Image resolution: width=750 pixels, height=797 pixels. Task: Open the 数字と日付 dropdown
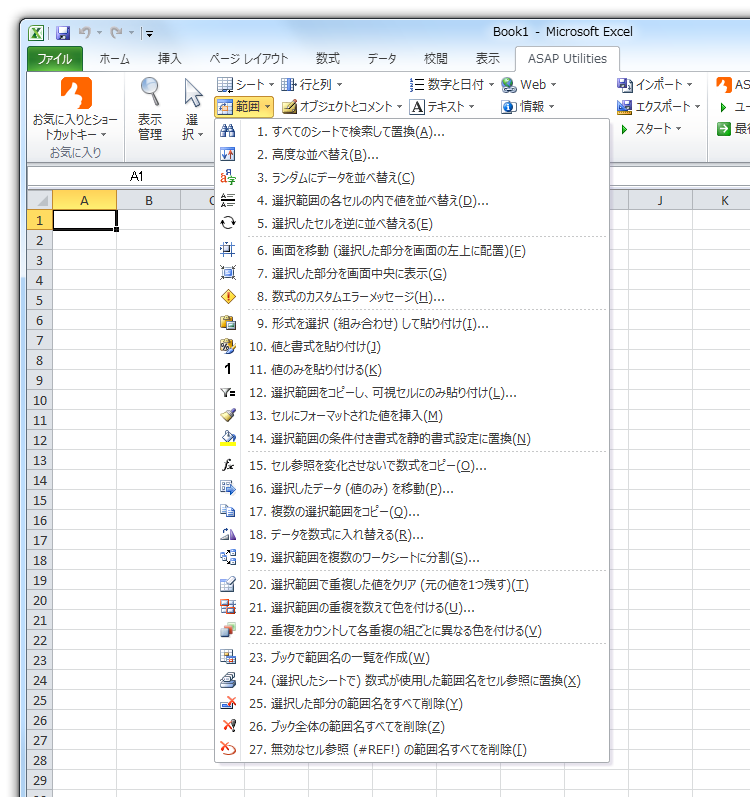[x=452, y=84]
